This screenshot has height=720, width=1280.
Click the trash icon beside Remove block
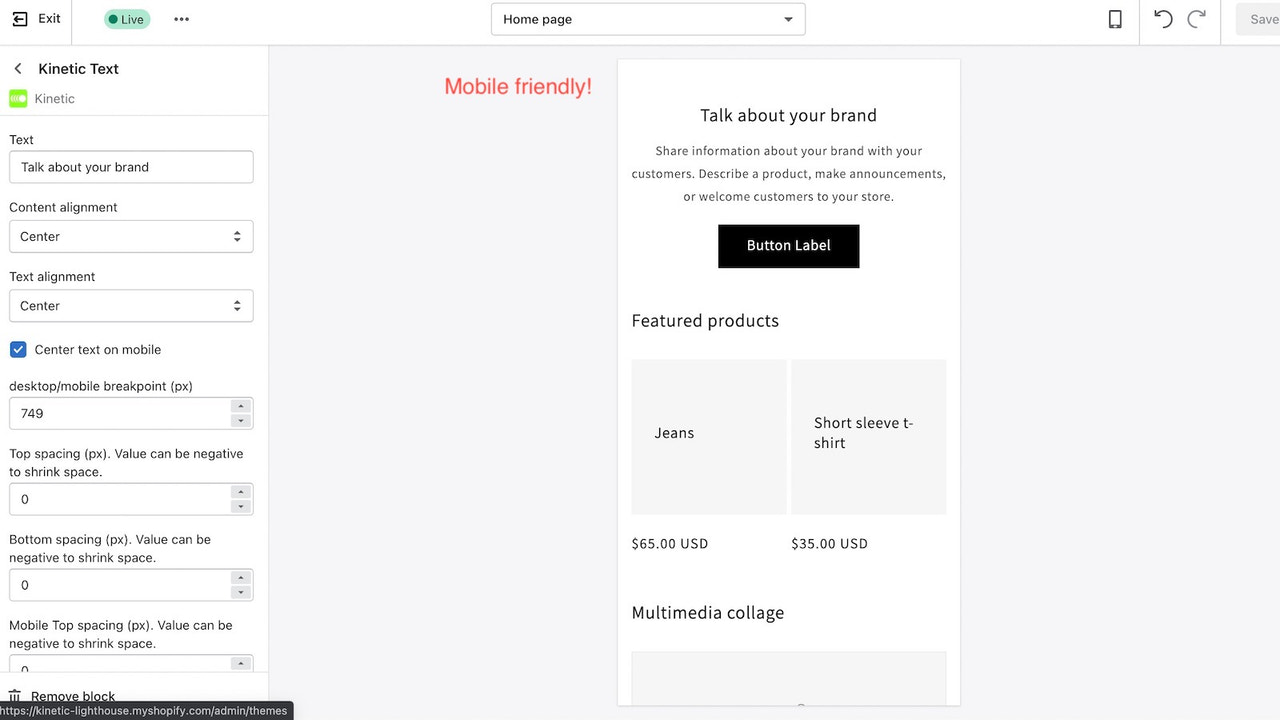(14, 695)
